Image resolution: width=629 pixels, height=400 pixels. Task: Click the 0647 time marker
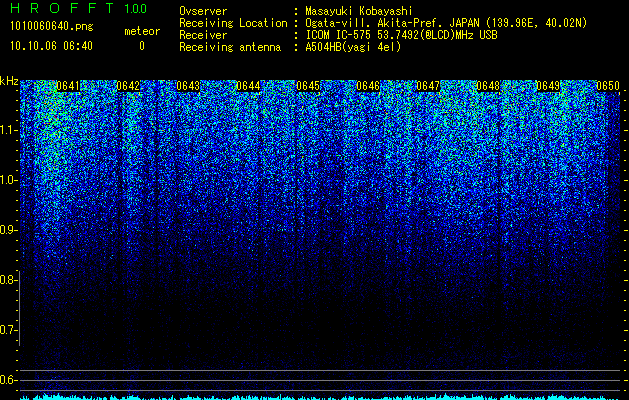(x=428, y=86)
